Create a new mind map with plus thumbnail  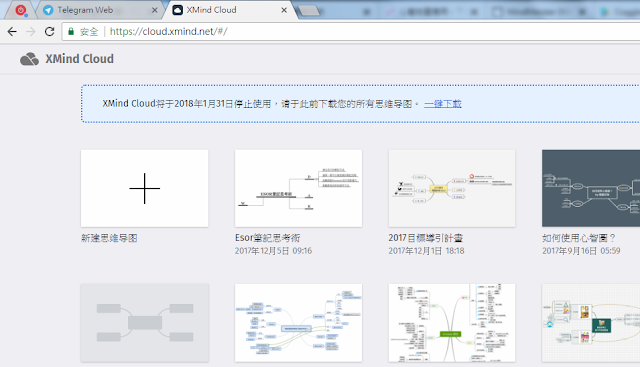click(x=144, y=188)
